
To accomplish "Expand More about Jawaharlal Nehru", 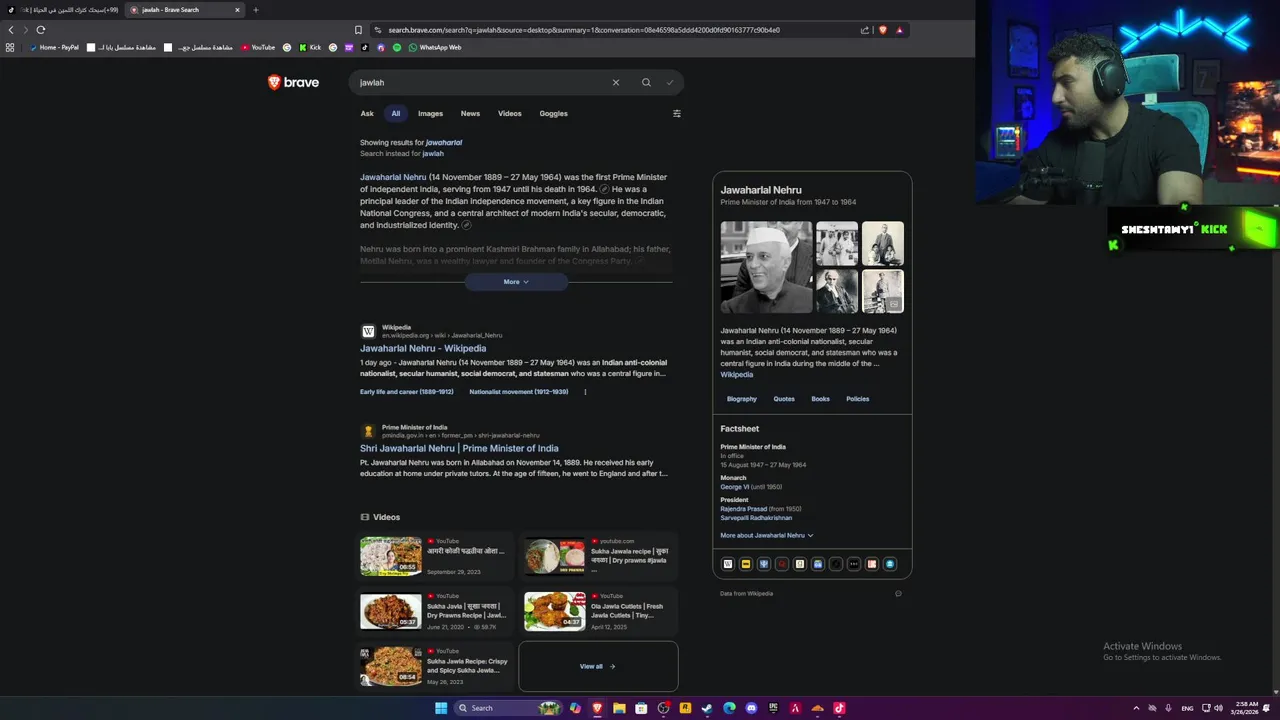I will 767,536.
